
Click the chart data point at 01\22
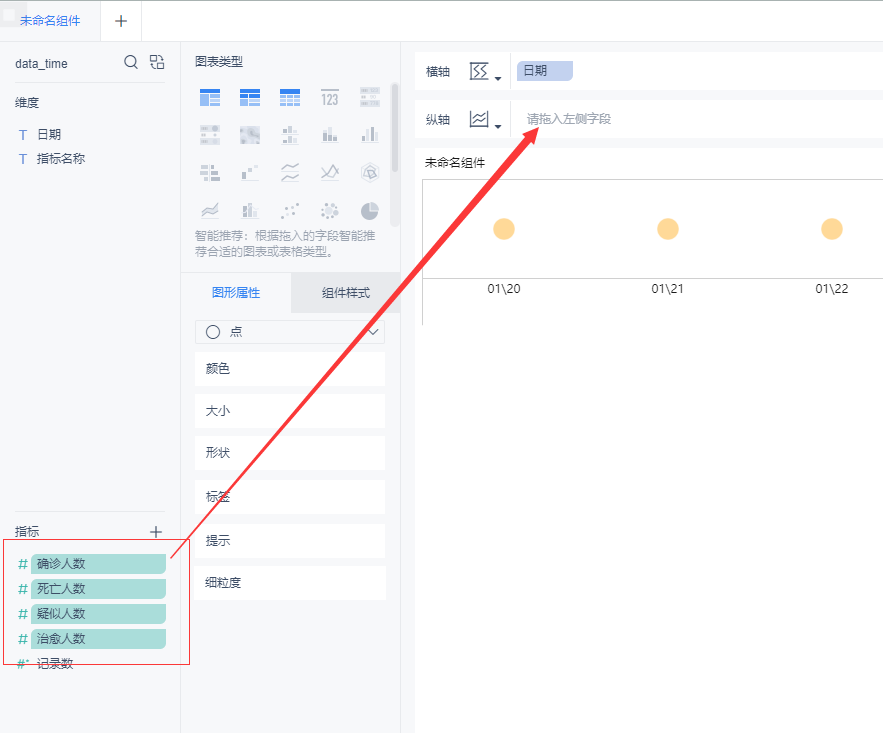(x=832, y=229)
